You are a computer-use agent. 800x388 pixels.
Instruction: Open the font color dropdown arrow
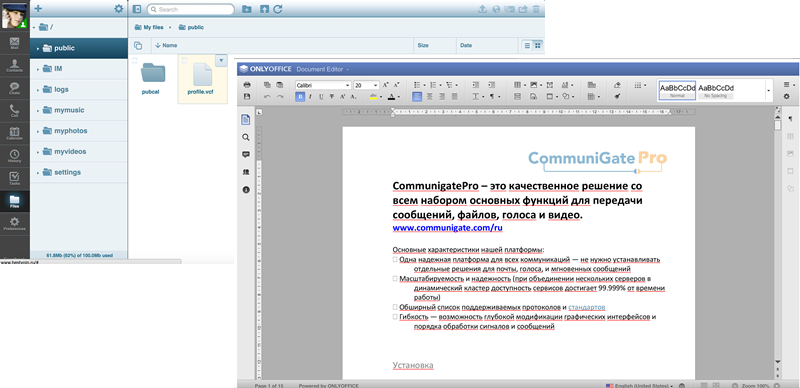click(x=399, y=96)
